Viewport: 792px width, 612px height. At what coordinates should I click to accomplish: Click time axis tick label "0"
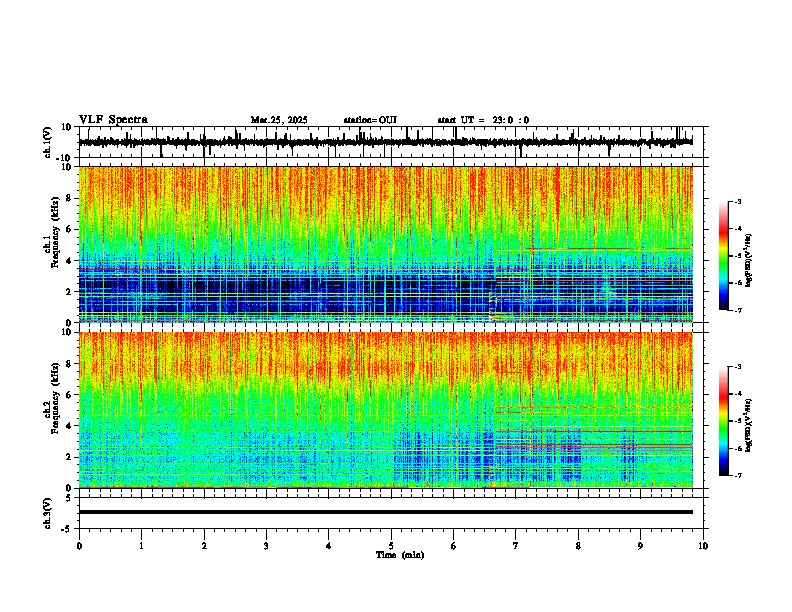tap(79, 546)
